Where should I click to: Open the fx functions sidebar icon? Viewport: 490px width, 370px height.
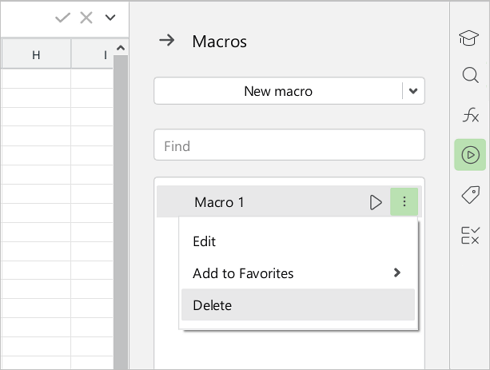(x=470, y=115)
